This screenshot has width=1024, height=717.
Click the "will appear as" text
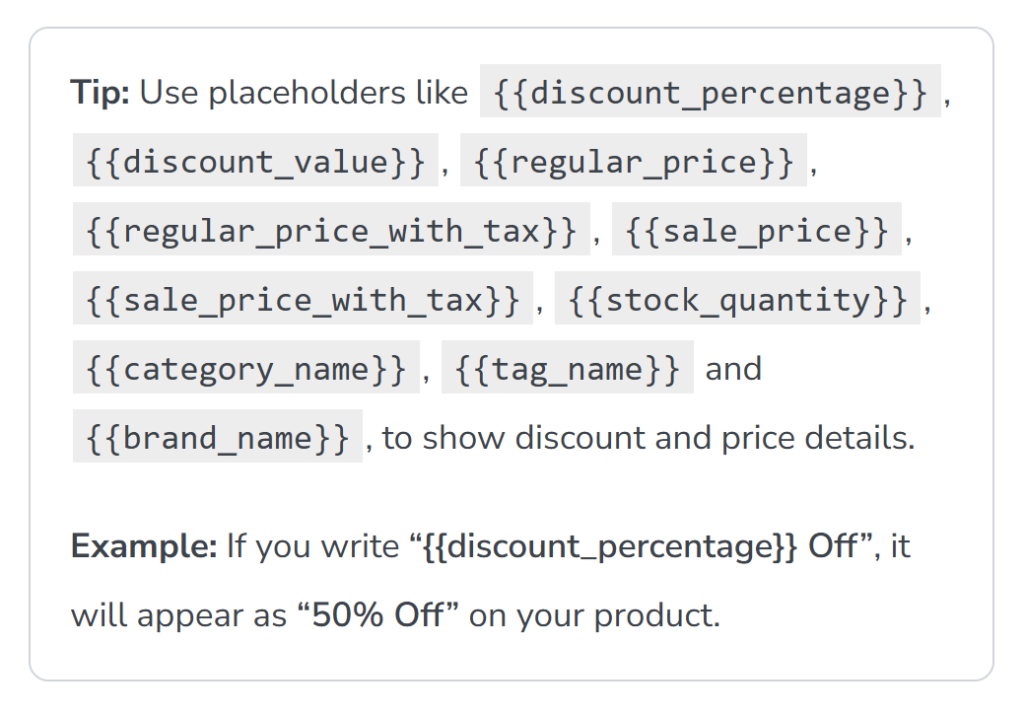[178, 614]
